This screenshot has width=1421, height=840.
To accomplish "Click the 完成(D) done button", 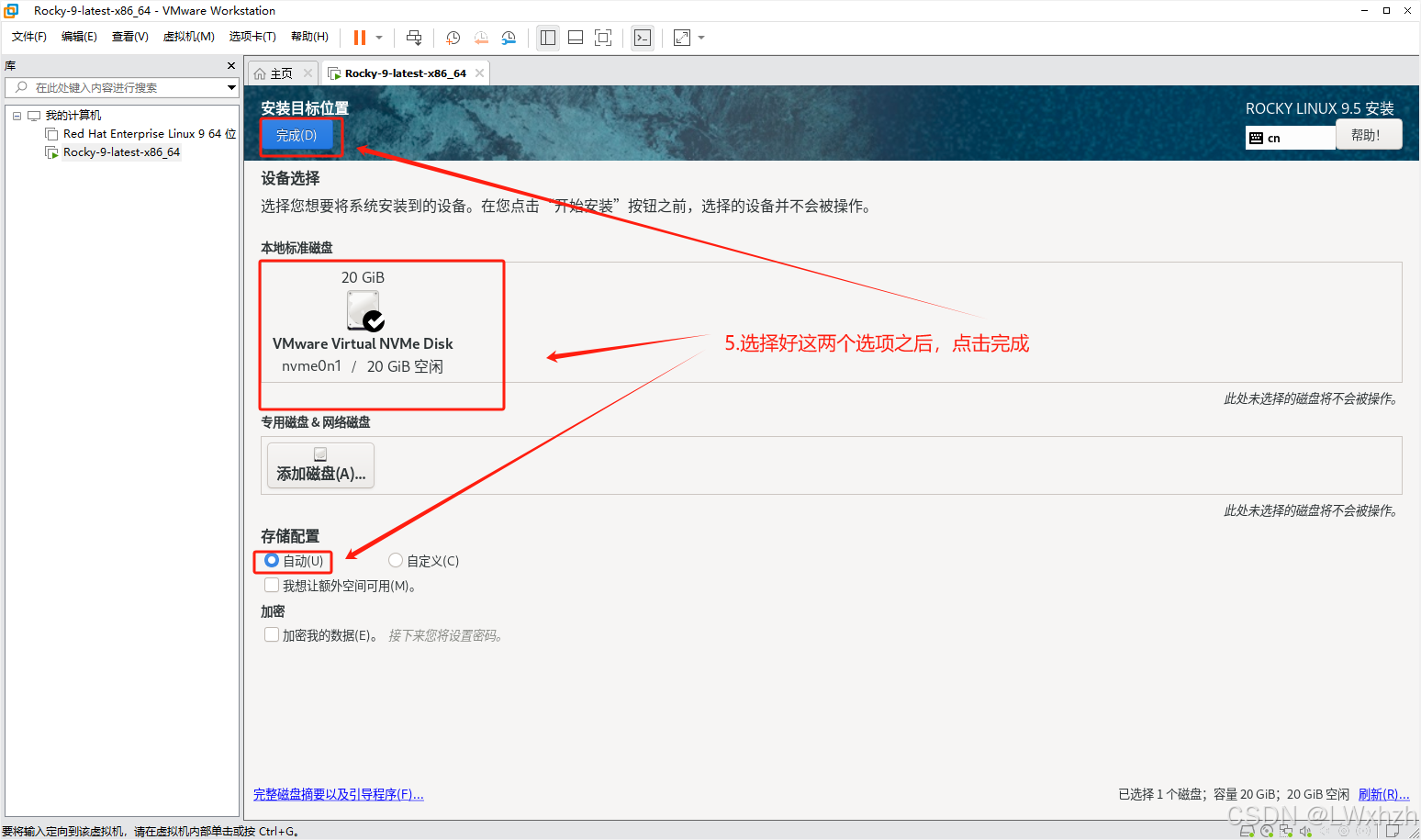I will (x=297, y=136).
